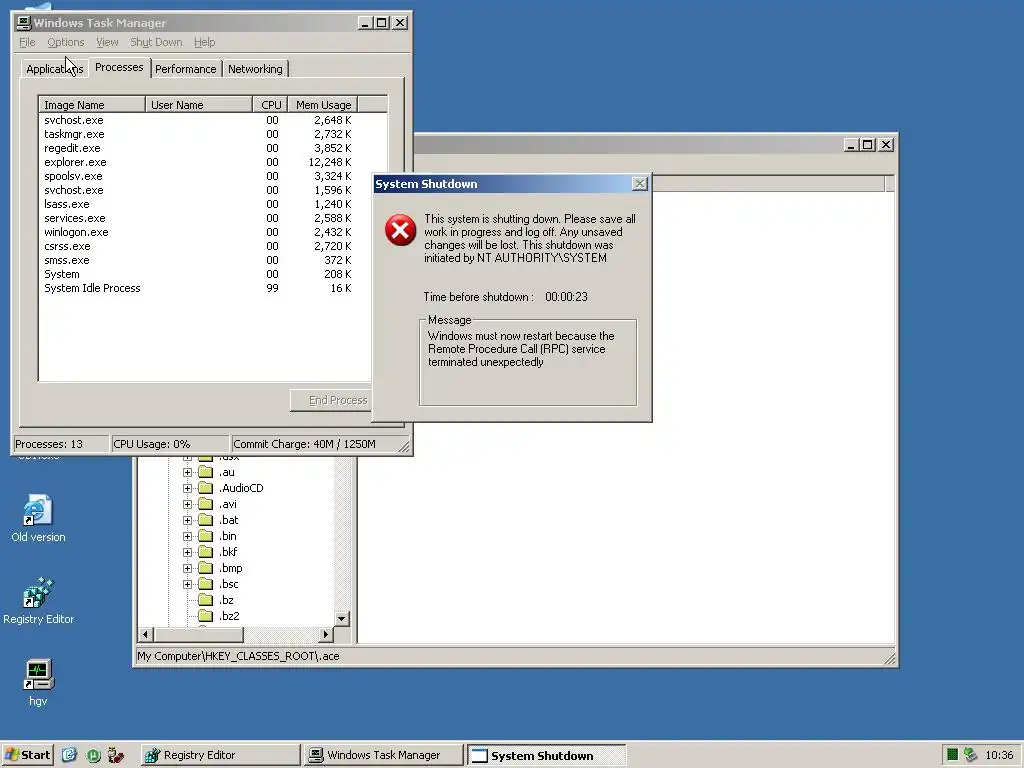1024x768 pixels.
Task: Switch to the Networking tab
Action: tap(255, 69)
